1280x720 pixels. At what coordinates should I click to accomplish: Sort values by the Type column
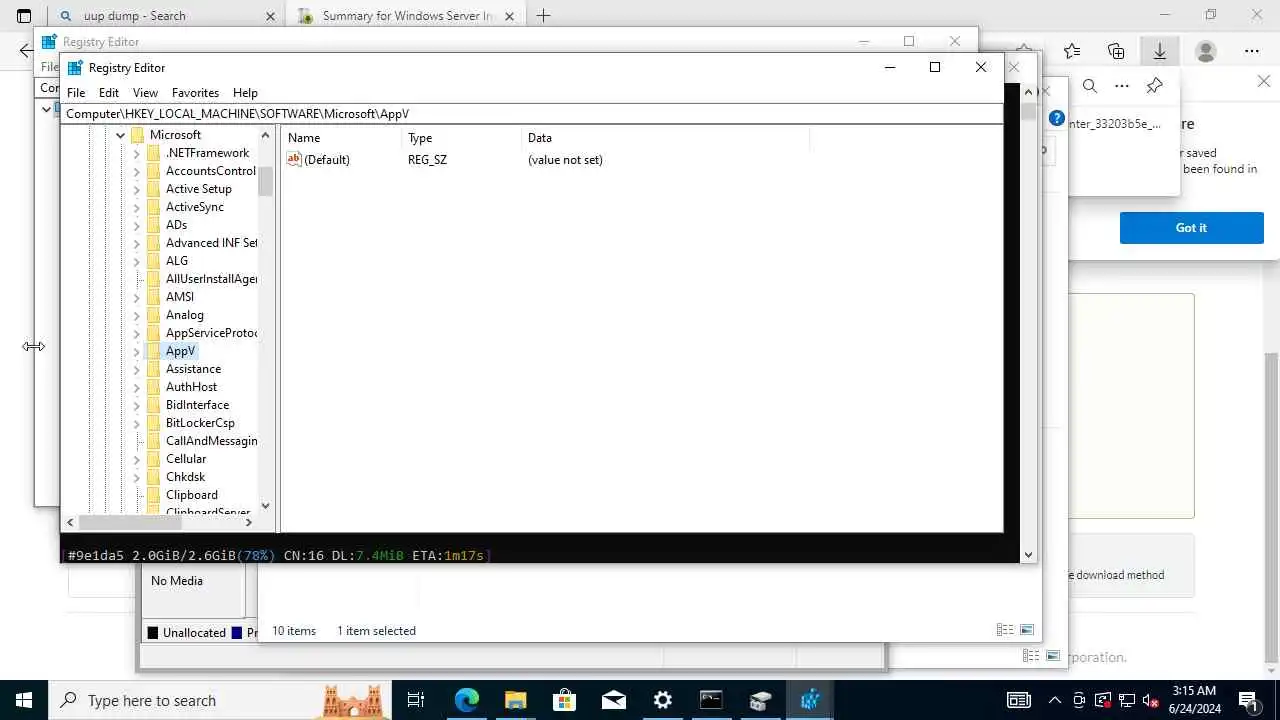[x=462, y=138]
